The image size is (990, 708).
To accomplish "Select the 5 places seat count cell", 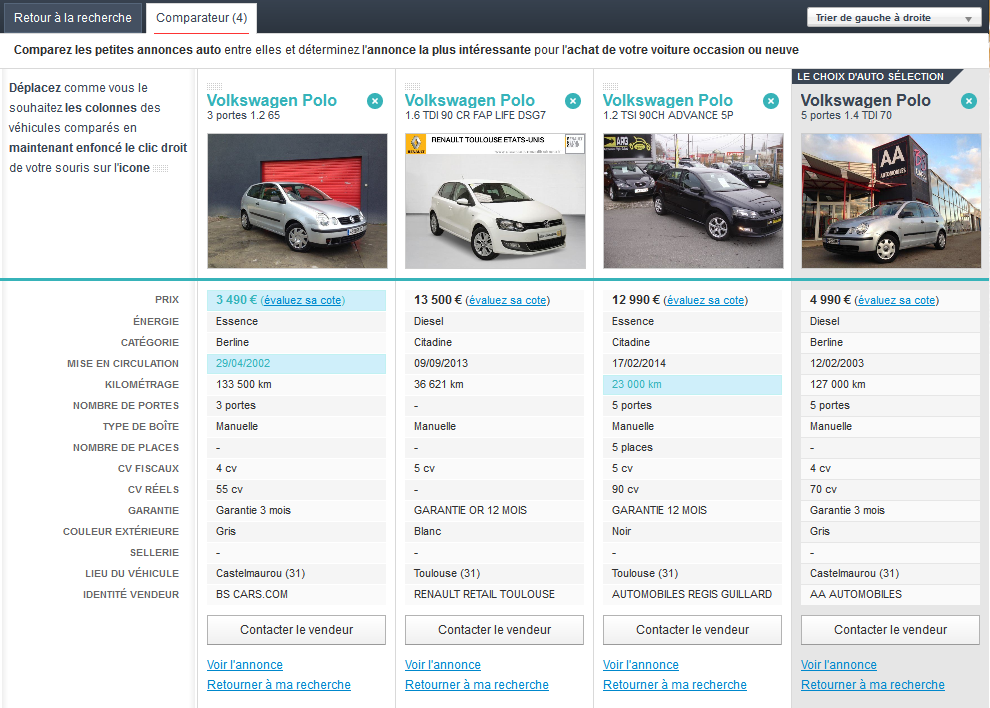I will tap(693, 448).
